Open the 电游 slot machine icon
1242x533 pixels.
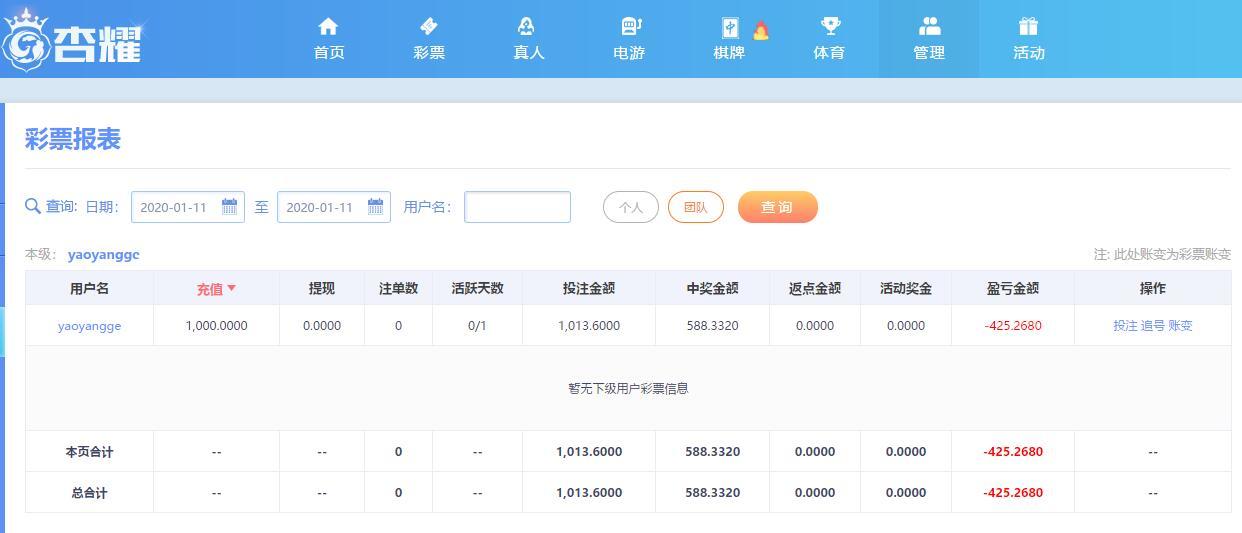tap(630, 26)
